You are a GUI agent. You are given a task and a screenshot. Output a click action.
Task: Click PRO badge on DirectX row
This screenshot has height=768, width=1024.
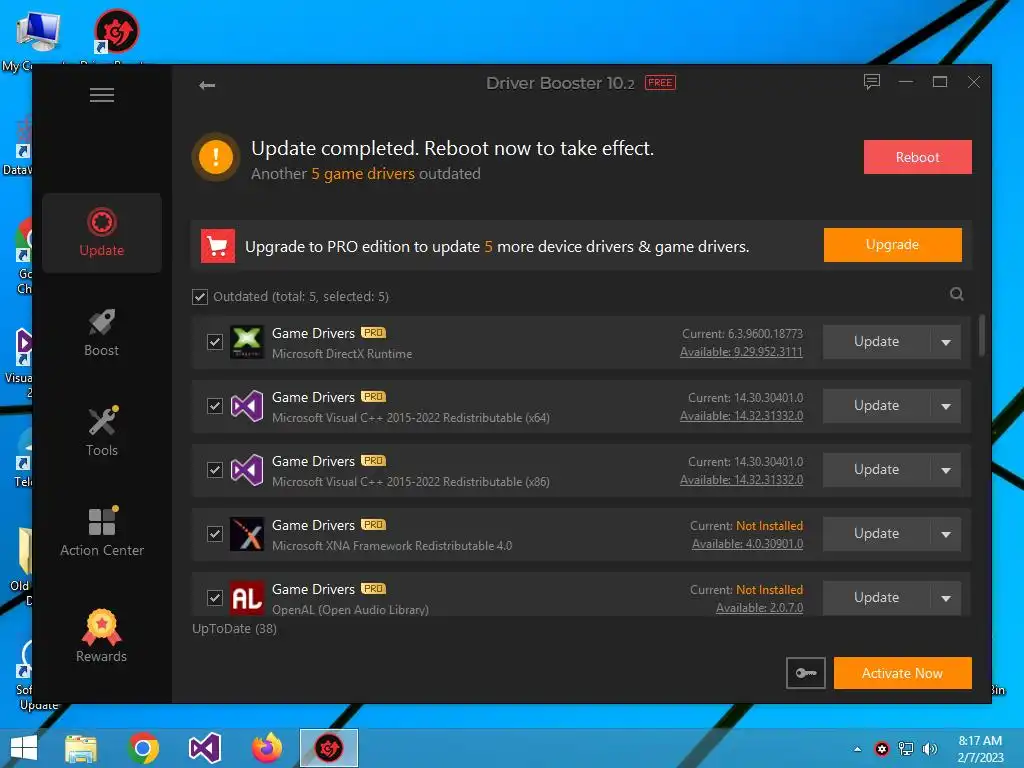tap(374, 333)
